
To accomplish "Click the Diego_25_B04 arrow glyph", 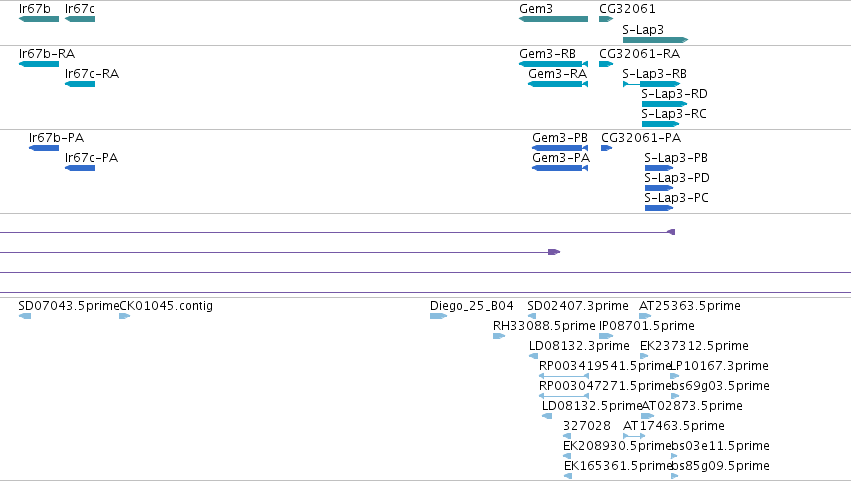I will [x=439, y=316].
